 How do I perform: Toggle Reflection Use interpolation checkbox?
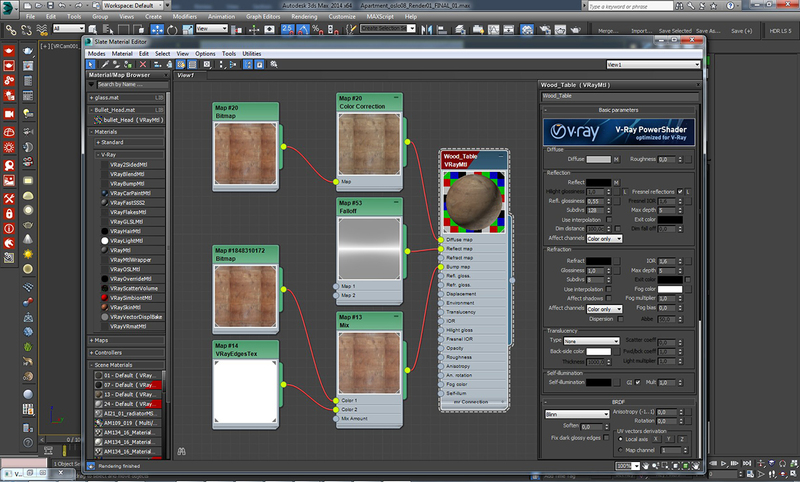[x=608, y=220]
